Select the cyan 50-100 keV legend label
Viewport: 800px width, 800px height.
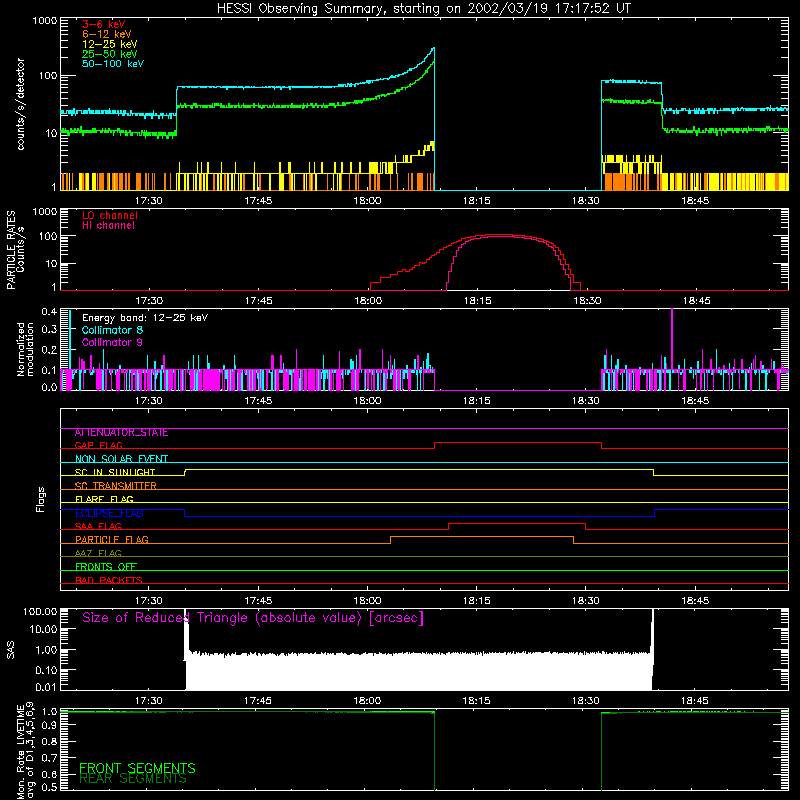click(113, 64)
